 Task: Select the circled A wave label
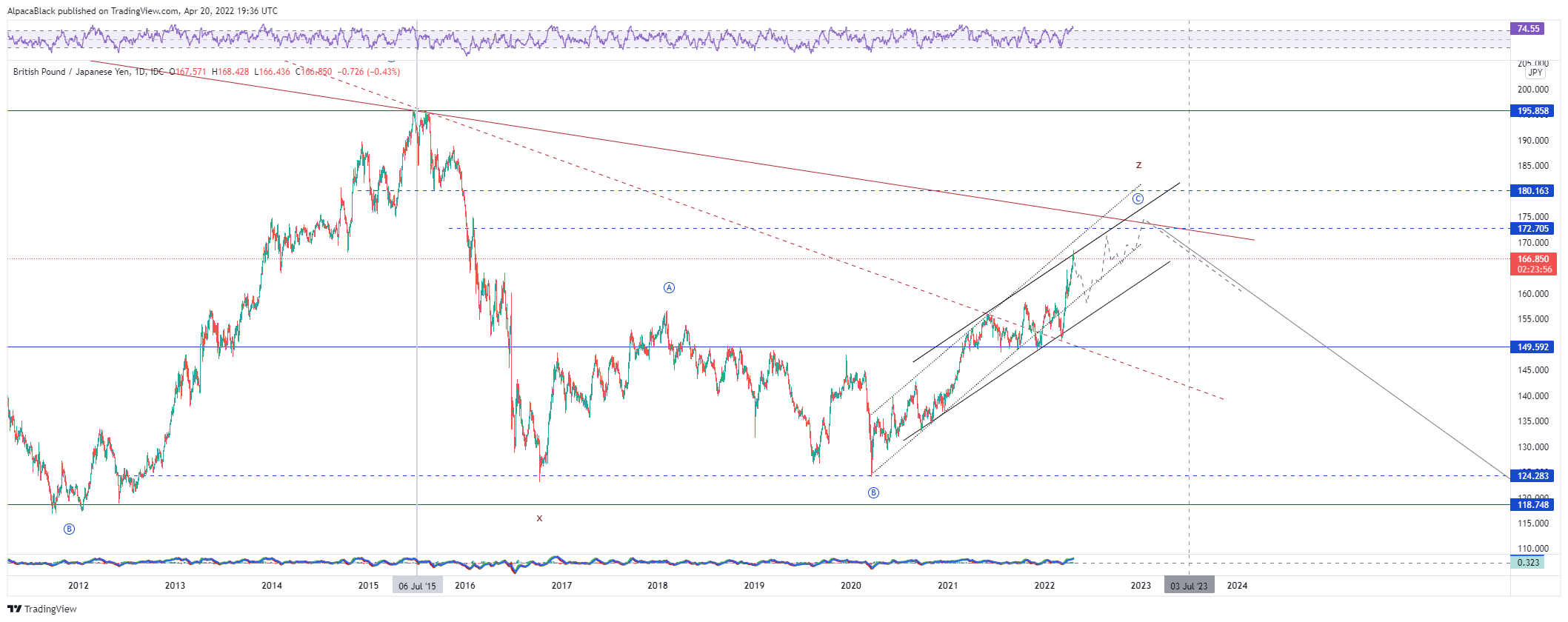669,287
